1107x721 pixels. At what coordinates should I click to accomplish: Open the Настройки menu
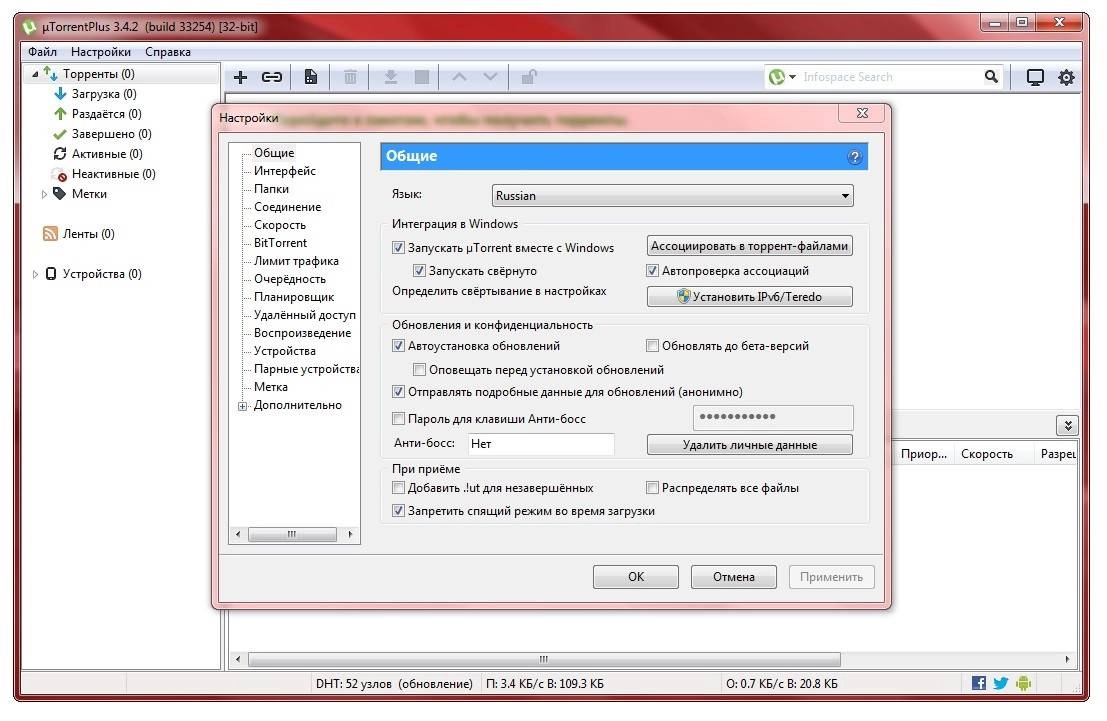coord(101,52)
